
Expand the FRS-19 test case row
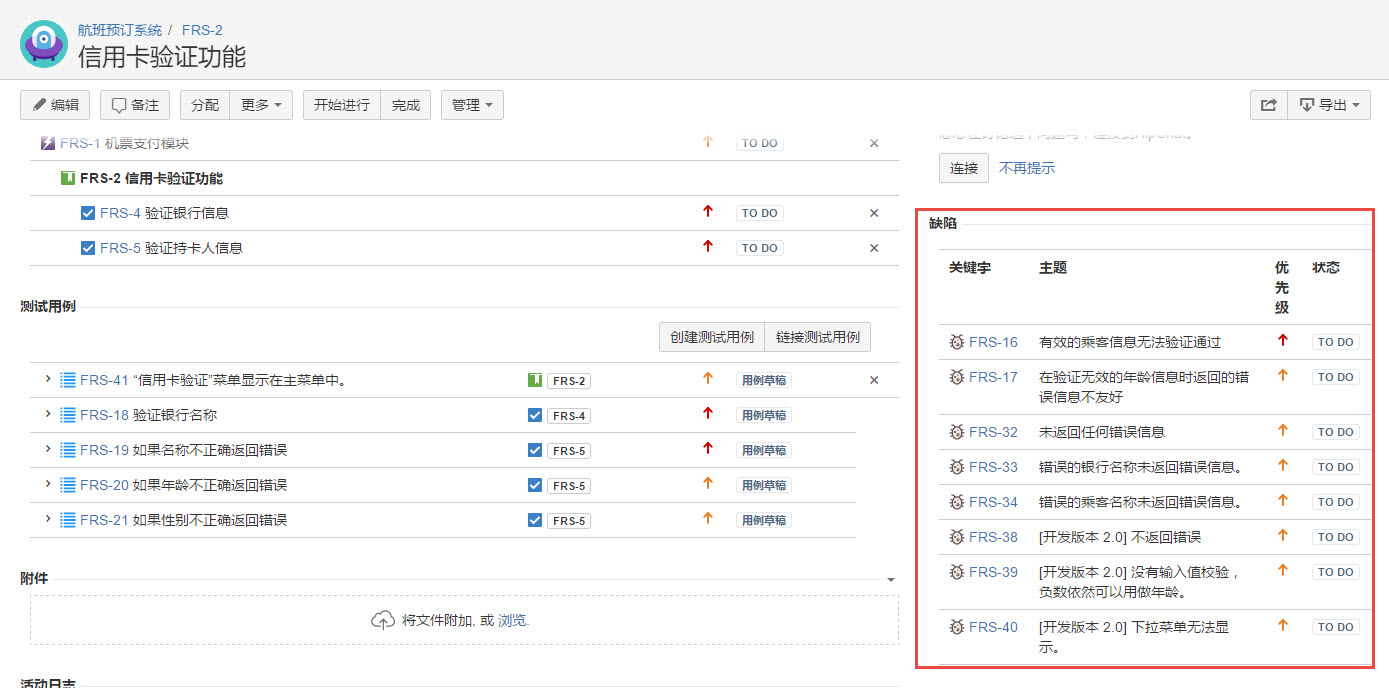pyautogui.click(x=47, y=449)
